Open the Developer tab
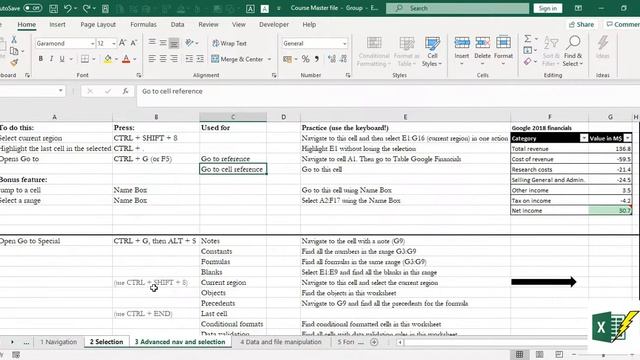The height and width of the screenshot is (360, 640). (x=274, y=24)
